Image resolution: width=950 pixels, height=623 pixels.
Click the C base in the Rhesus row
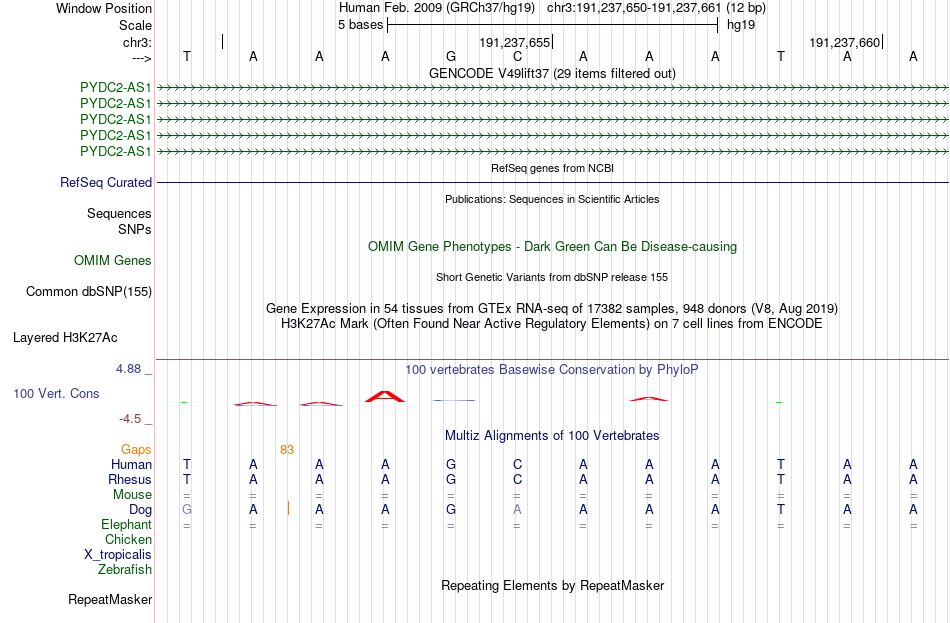pyautogui.click(x=517, y=479)
